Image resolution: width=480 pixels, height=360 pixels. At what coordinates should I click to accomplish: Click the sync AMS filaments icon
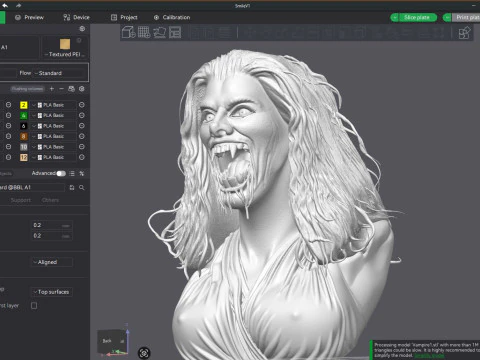point(71,89)
